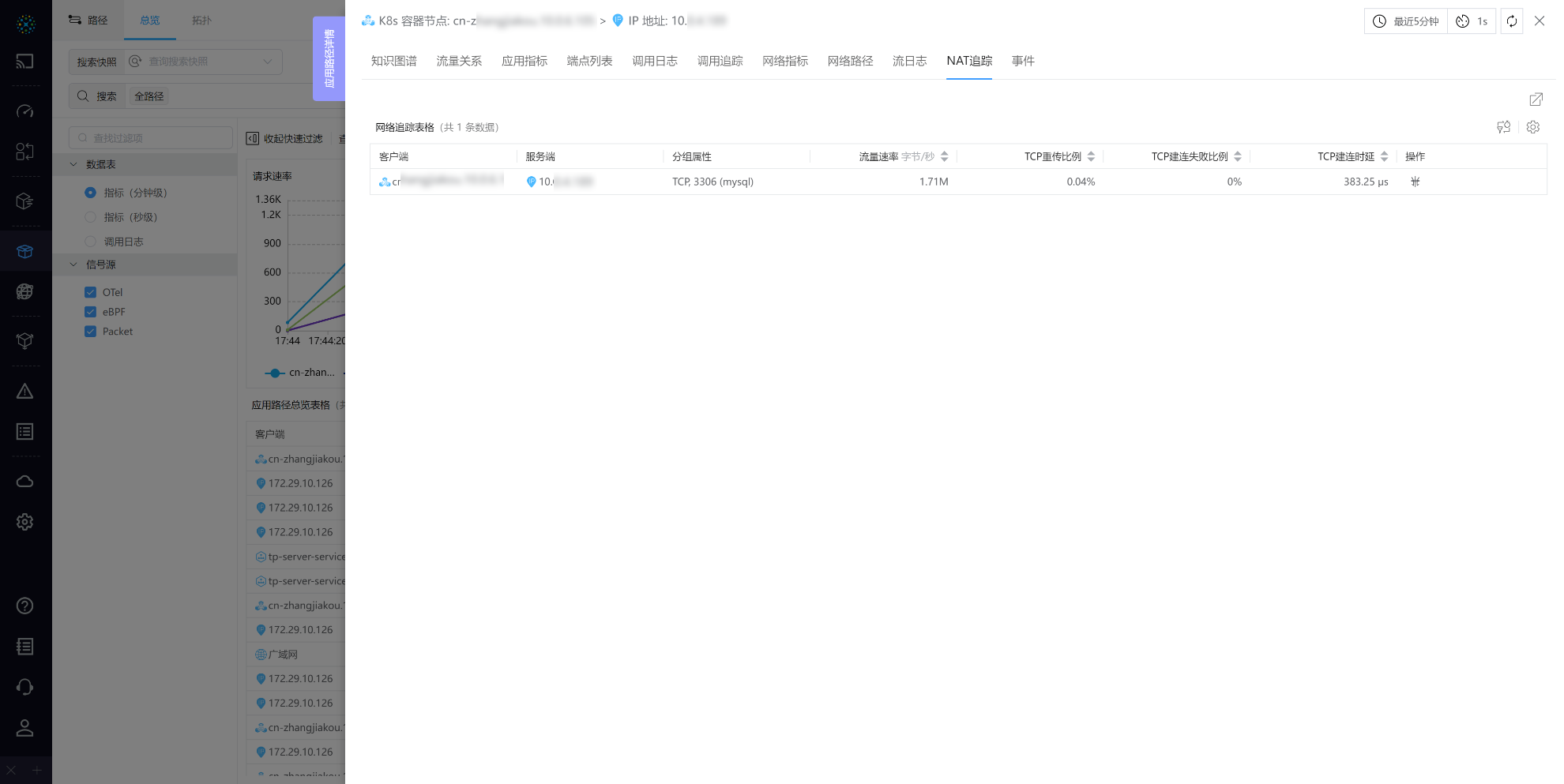1564x784 pixels.
Task: Switch to the 调用追踪 tab
Action: pyautogui.click(x=720, y=61)
